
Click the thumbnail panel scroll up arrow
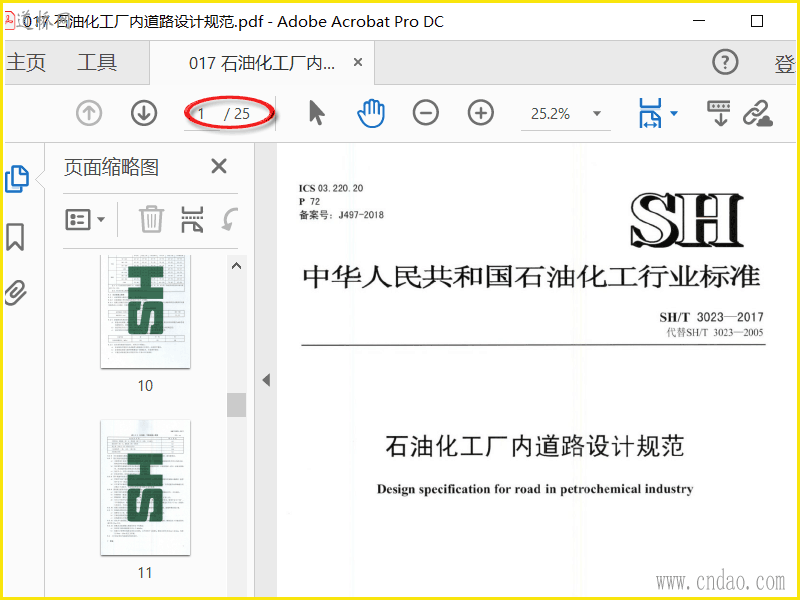point(236,266)
